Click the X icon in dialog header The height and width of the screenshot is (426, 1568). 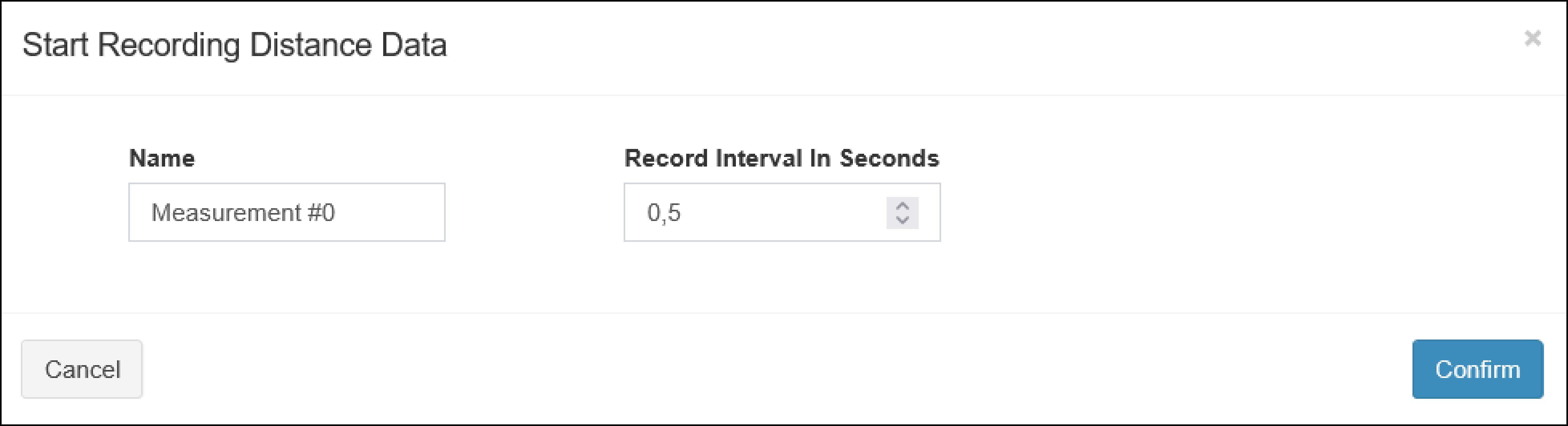click(1532, 39)
